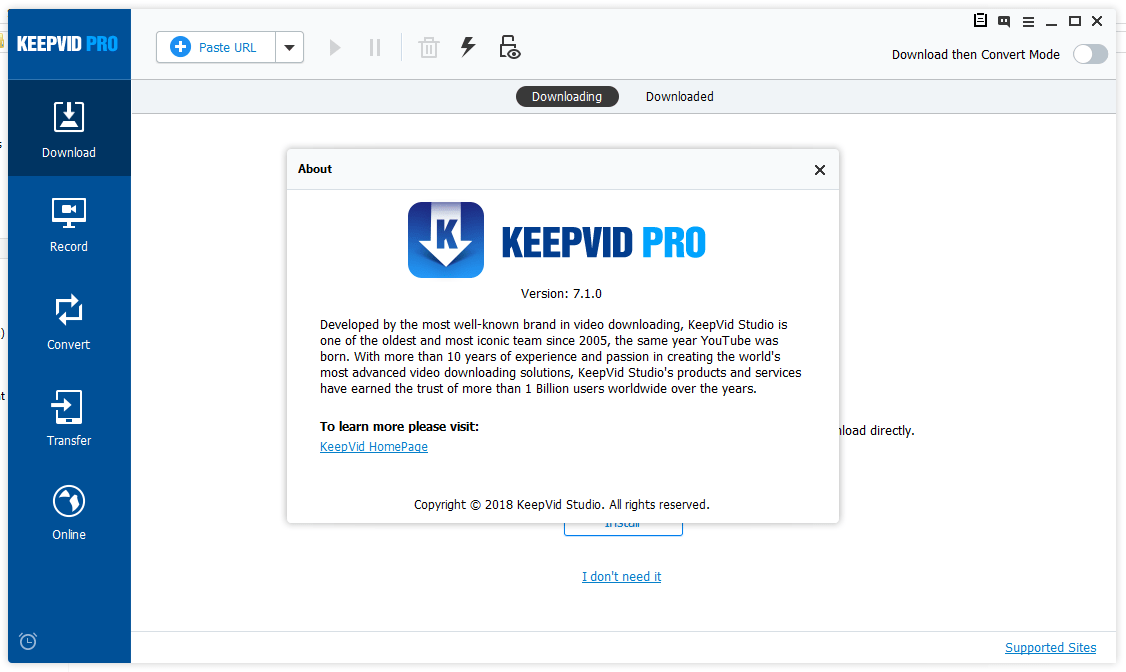Switch to the Downloaded tab
Viewport: 1126px width, 672px height.
pyautogui.click(x=679, y=96)
